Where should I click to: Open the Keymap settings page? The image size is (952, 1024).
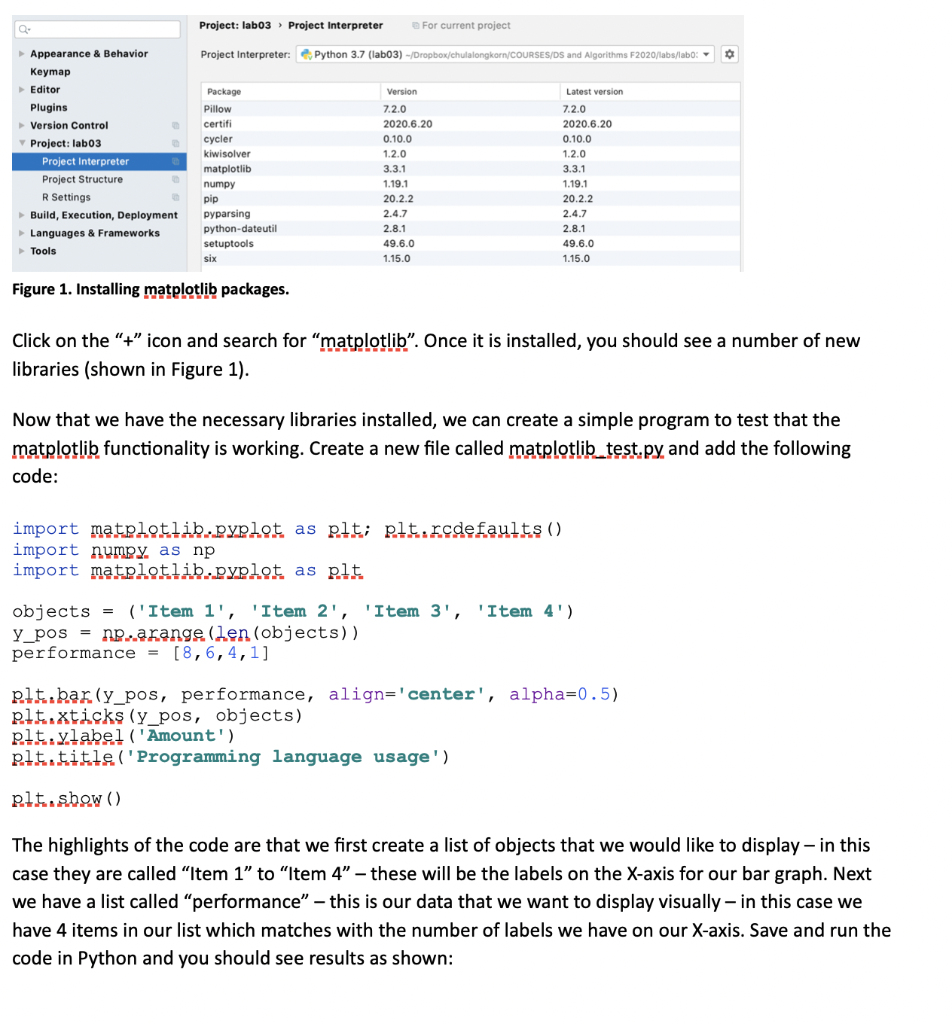click(x=50, y=72)
